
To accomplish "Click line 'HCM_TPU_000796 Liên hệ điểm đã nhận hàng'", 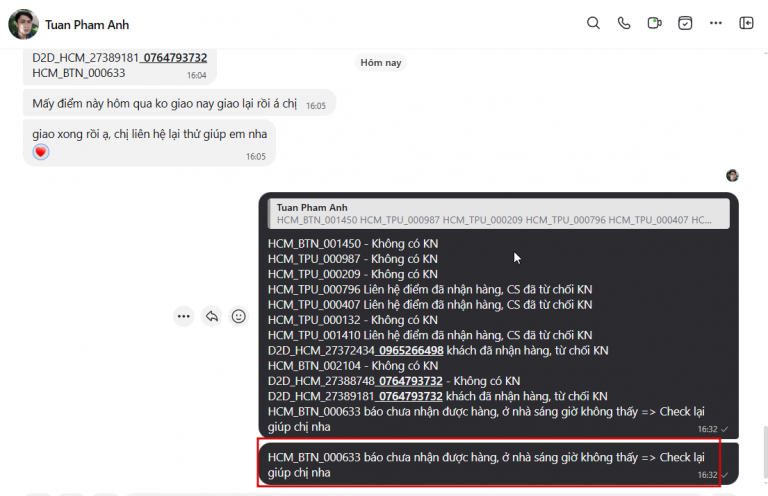I will (x=430, y=289).
